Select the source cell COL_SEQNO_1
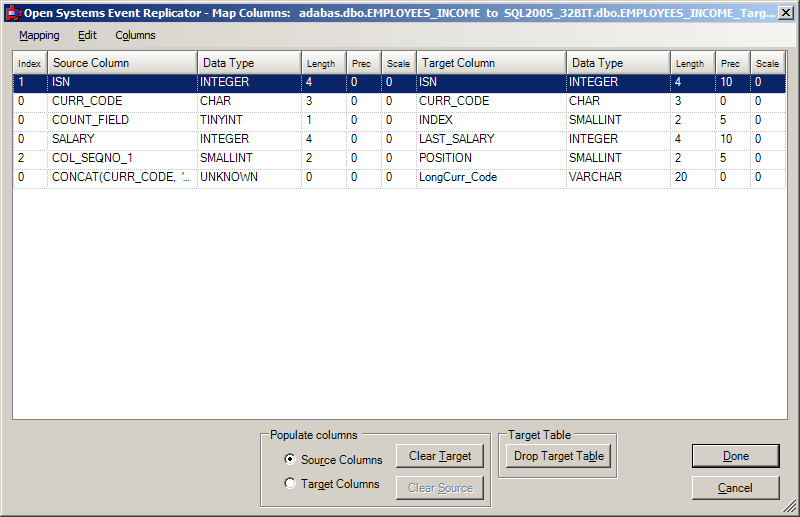800x517 pixels. click(x=122, y=158)
